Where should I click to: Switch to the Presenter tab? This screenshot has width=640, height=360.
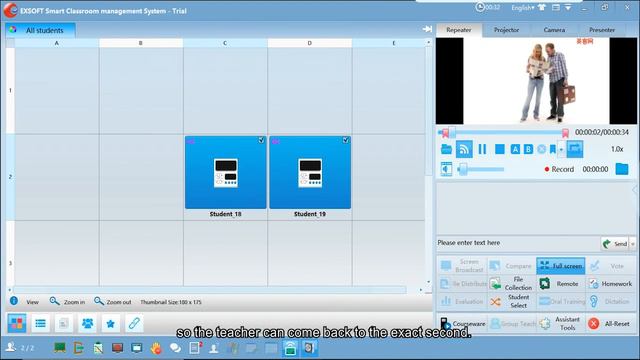pos(602,30)
